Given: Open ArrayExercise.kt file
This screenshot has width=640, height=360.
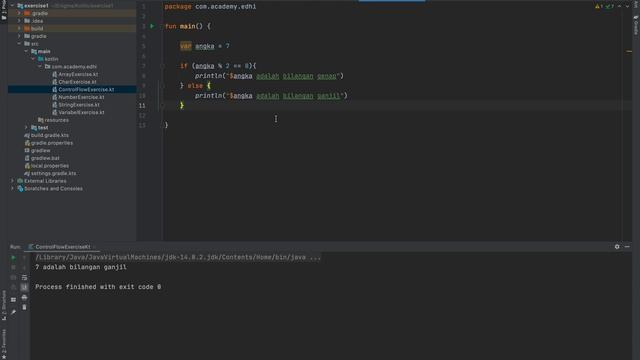Looking at the screenshot, I should coord(78,74).
